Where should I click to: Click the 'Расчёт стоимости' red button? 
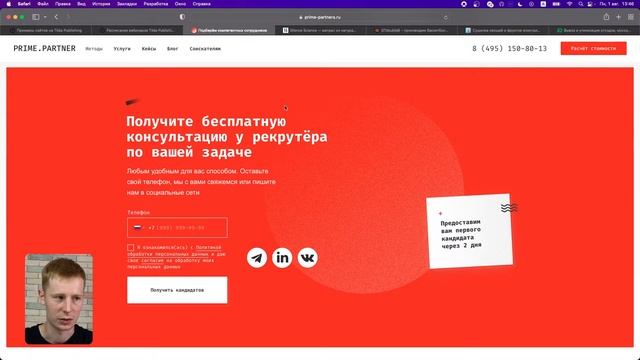coord(593,48)
